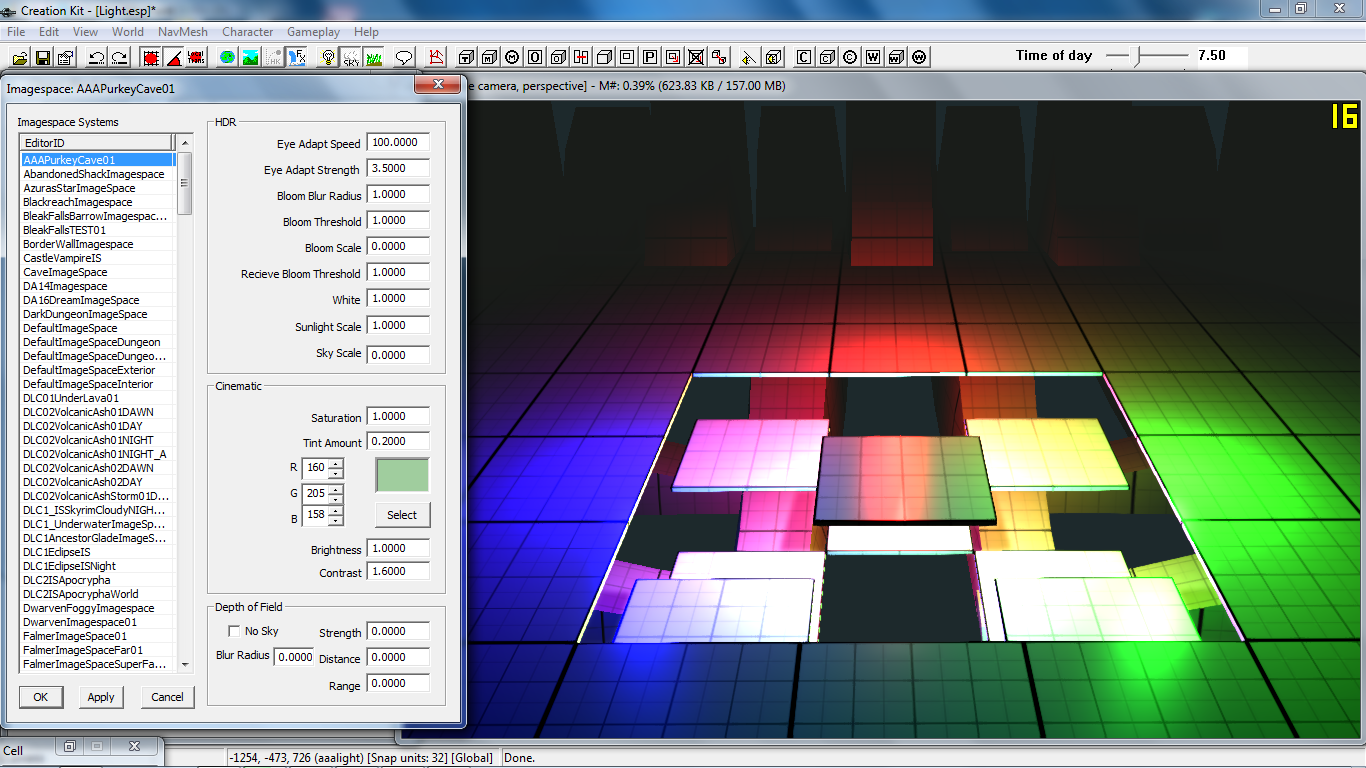Open the Gameplay menu
This screenshot has width=1366, height=768.
point(313,32)
